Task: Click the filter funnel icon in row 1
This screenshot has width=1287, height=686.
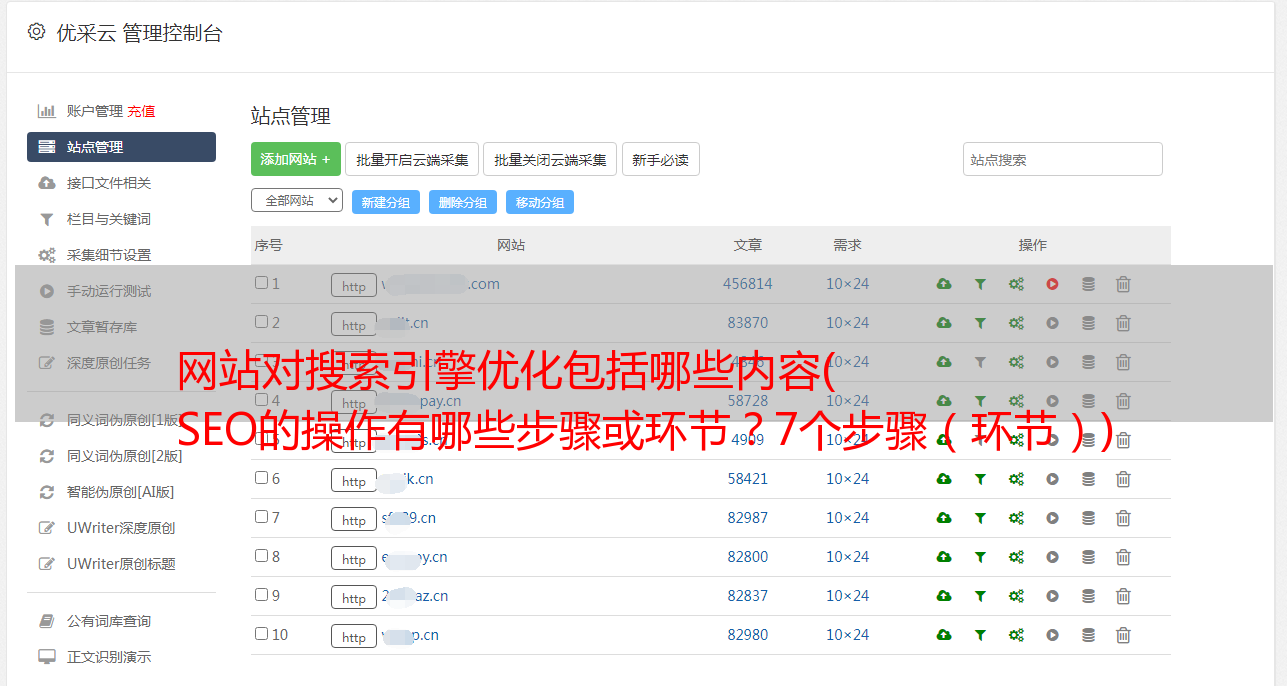Action: coord(980,284)
